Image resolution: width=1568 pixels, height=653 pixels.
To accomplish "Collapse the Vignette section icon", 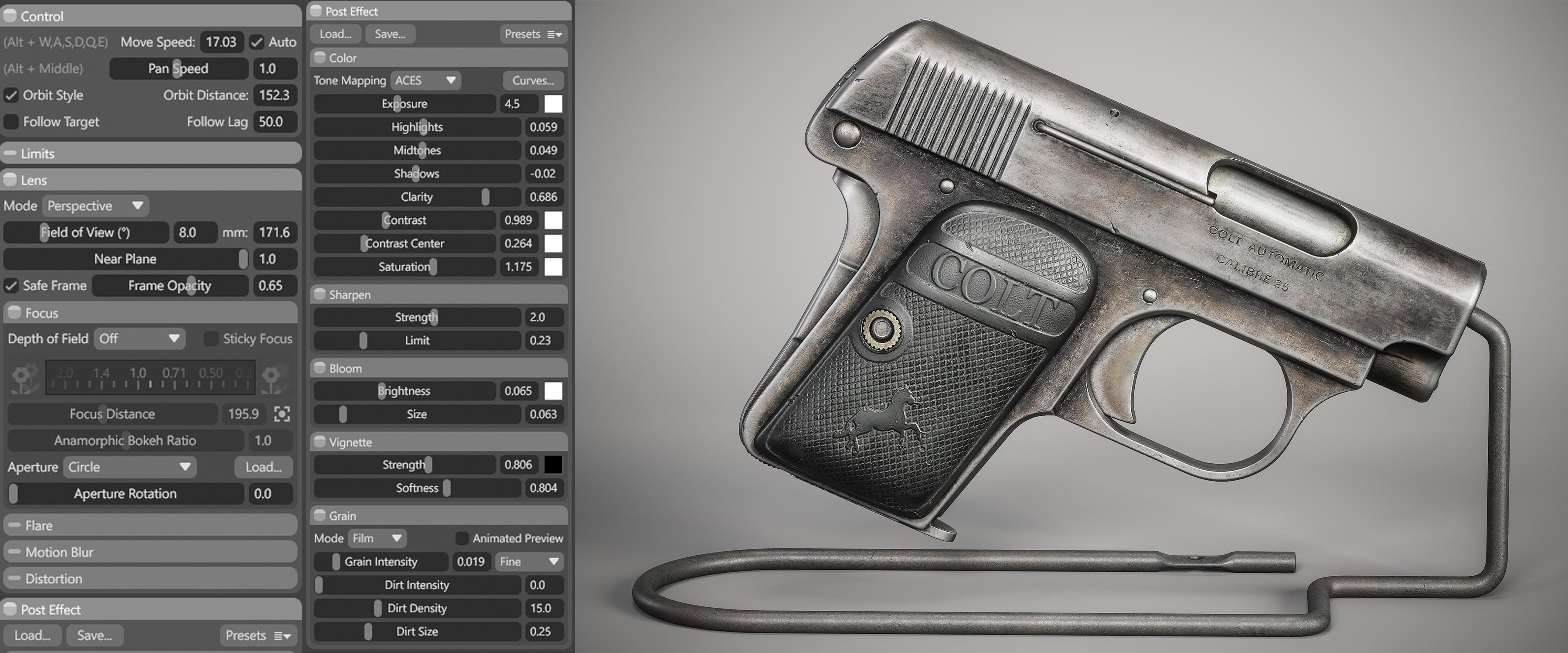I will click(320, 442).
